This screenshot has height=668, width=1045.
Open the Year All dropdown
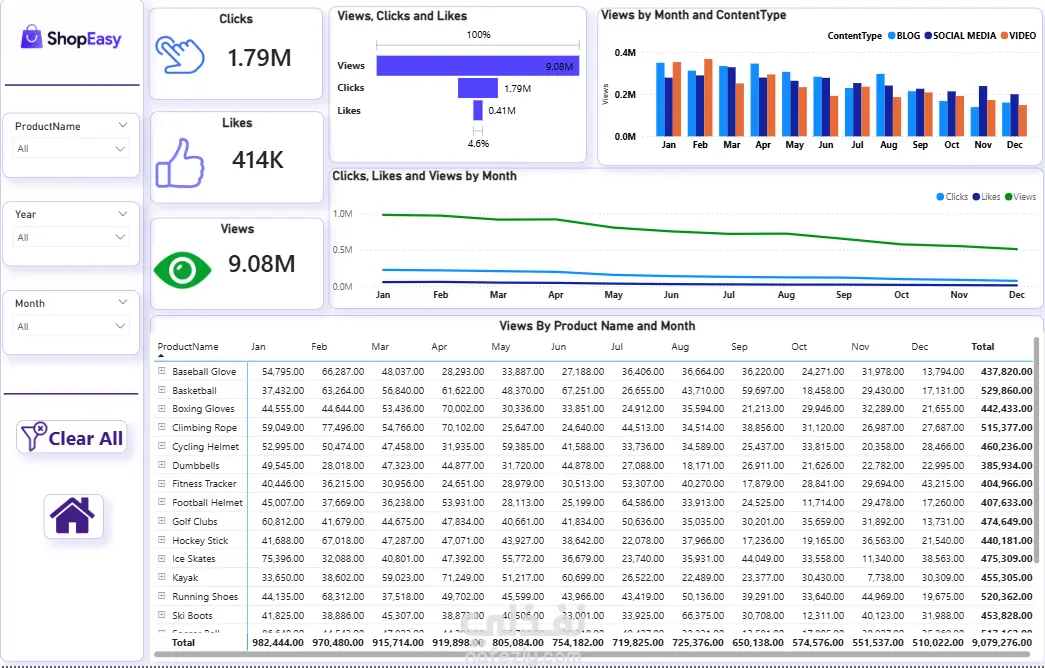click(71, 237)
